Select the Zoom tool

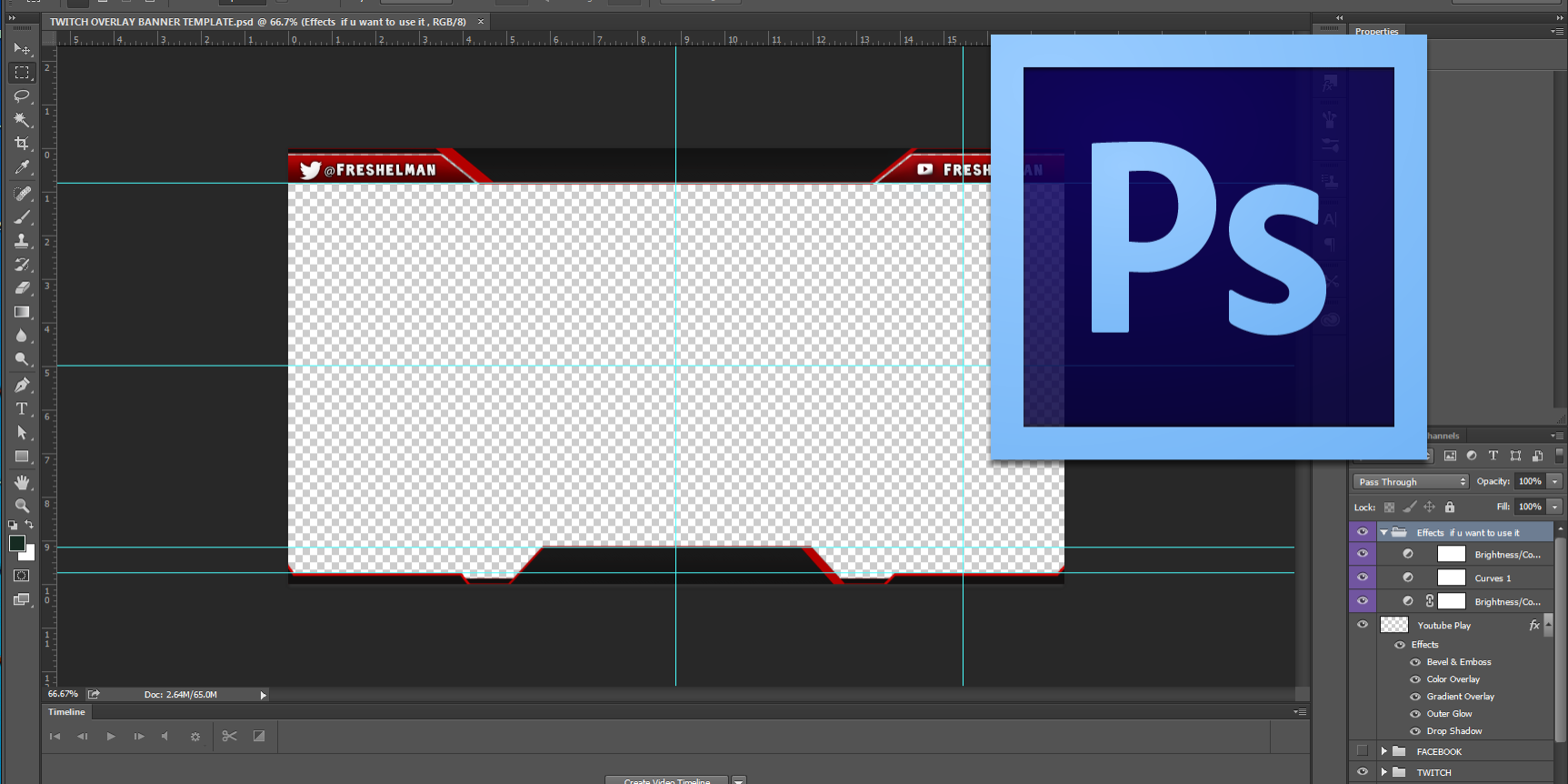tap(22, 506)
